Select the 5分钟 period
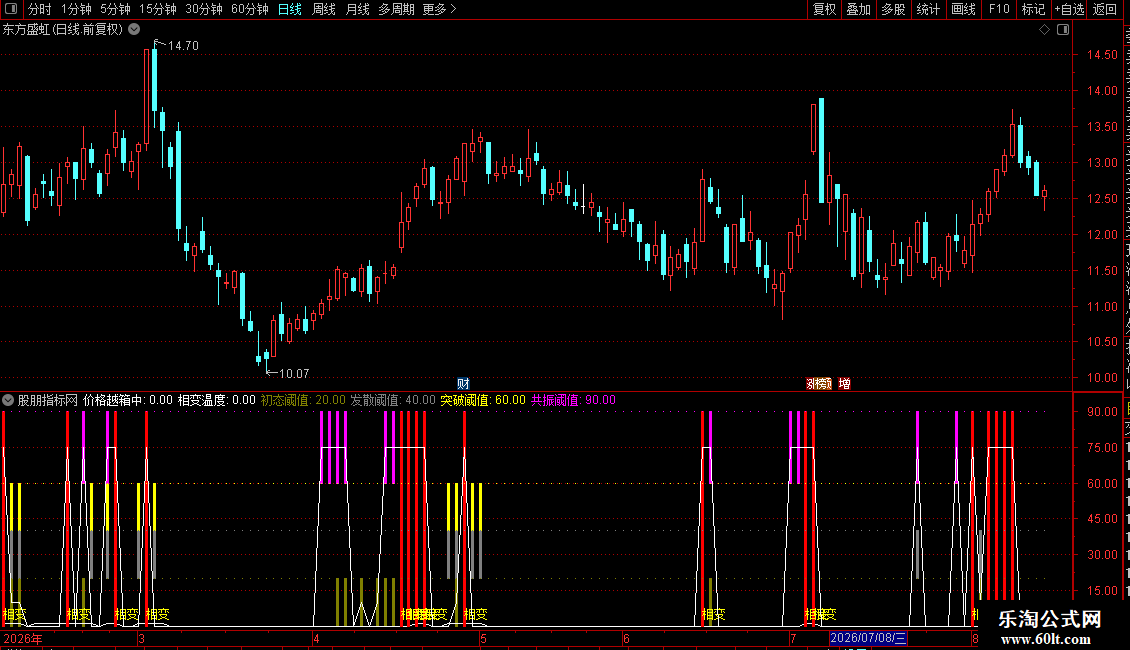 pos(115,9)
